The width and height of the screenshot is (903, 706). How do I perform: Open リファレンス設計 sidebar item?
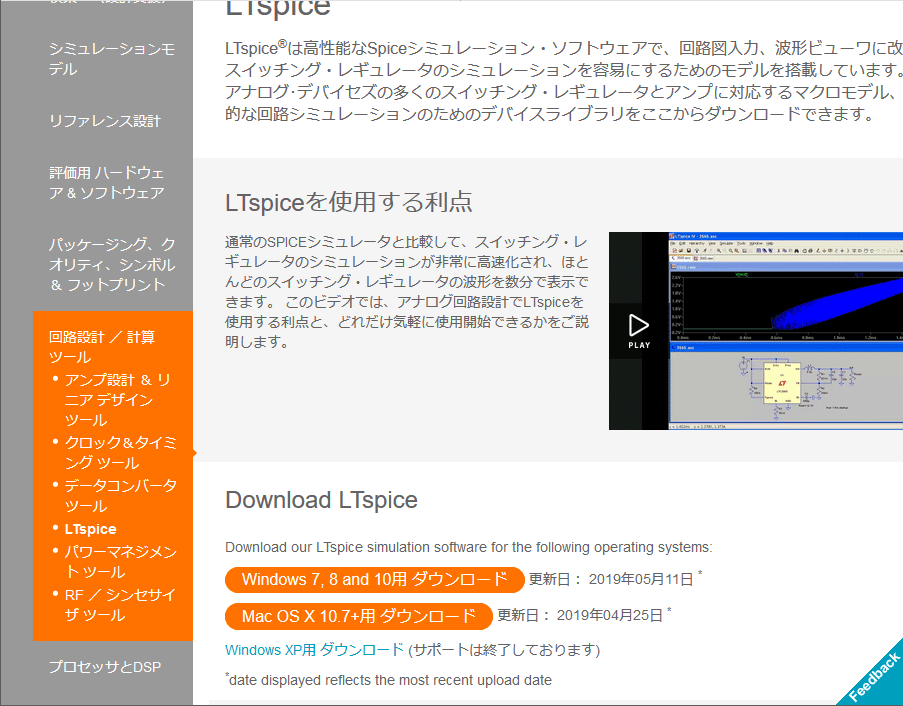click(105, 121)
